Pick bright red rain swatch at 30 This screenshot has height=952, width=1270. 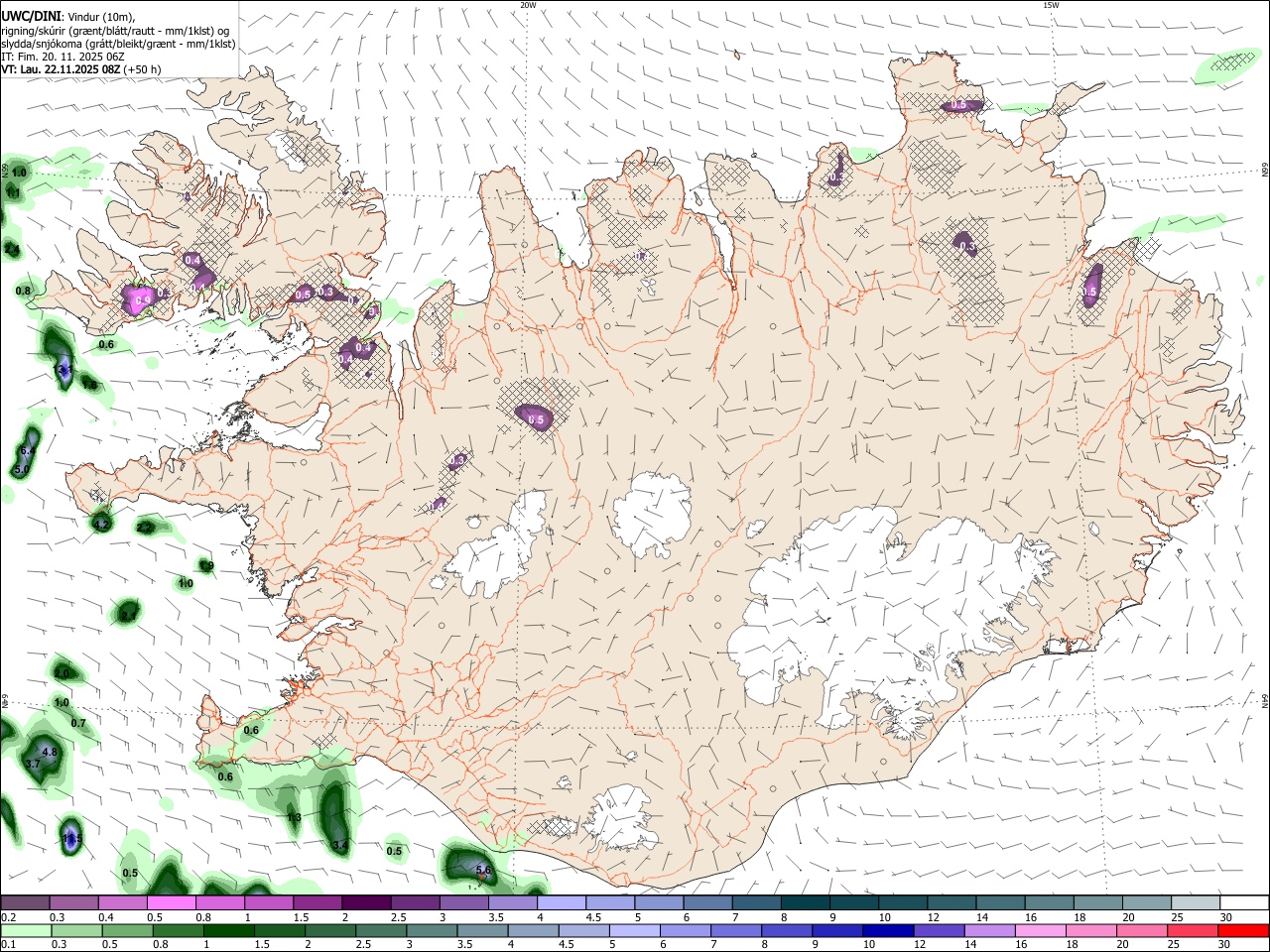(1242, 930)
